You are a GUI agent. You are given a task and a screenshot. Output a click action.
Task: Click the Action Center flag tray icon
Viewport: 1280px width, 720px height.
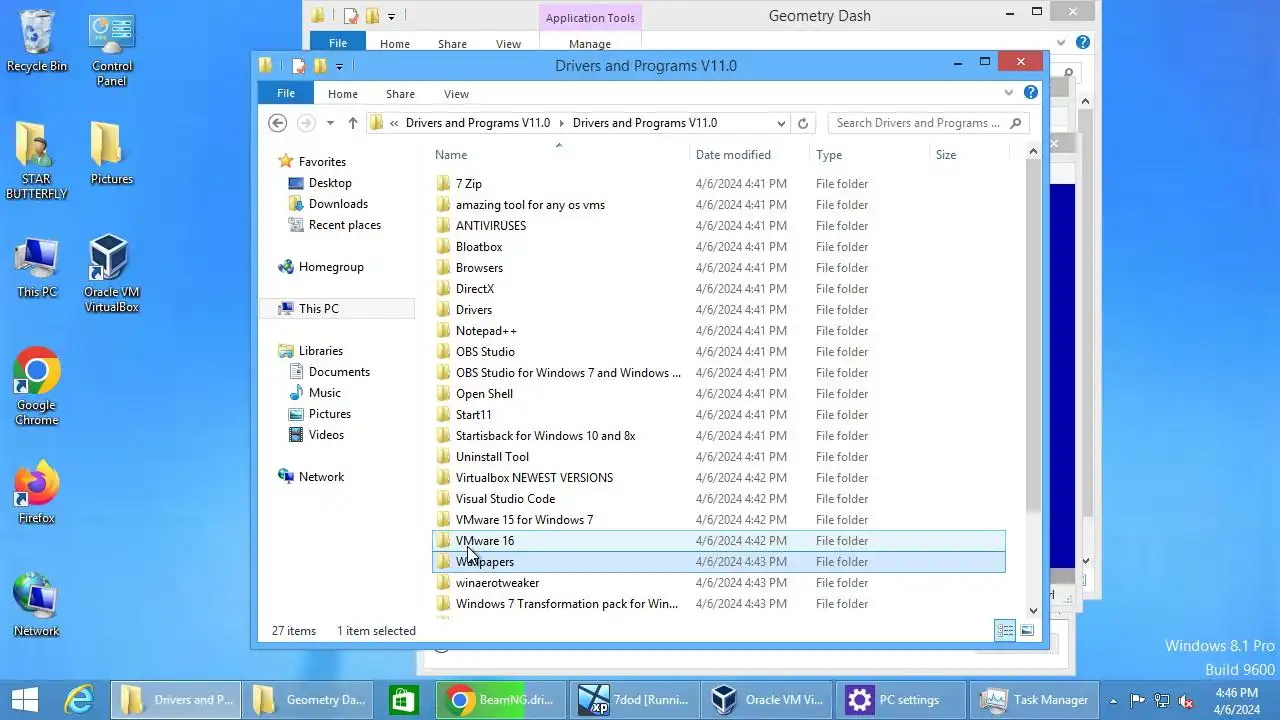point(1138,701)
